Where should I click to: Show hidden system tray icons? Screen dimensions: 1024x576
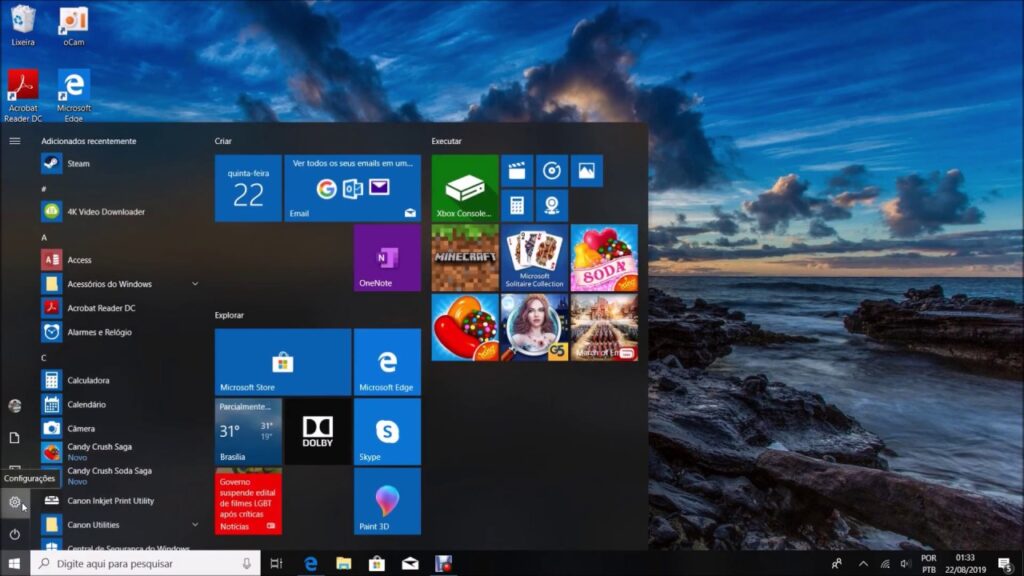click(x=863, y=564)
